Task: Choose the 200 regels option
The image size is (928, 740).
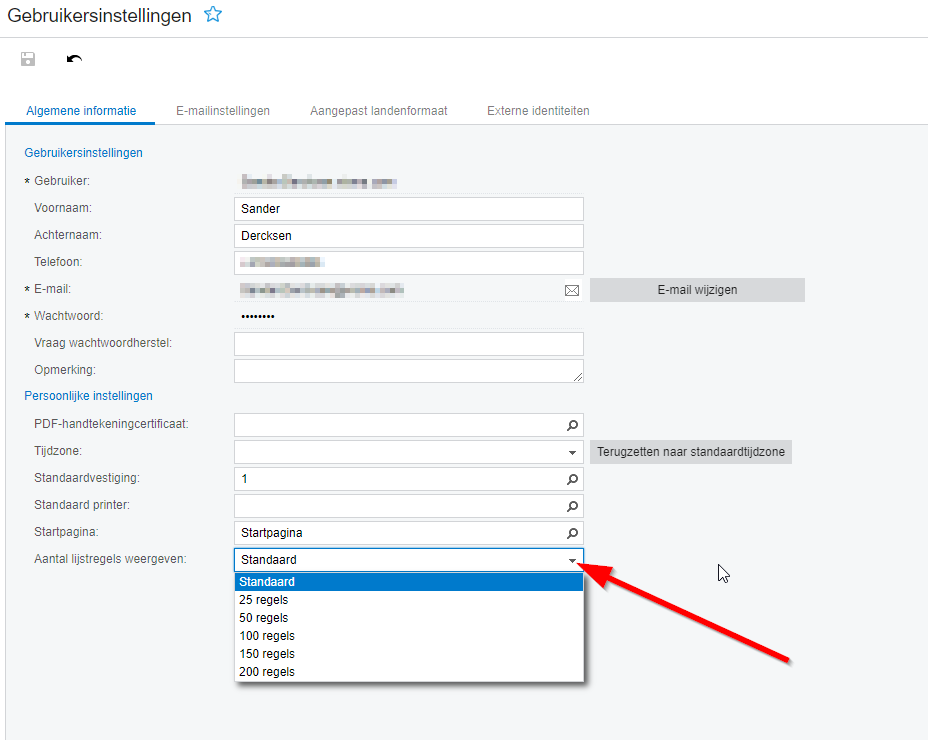Action: [x=267, y=672]
